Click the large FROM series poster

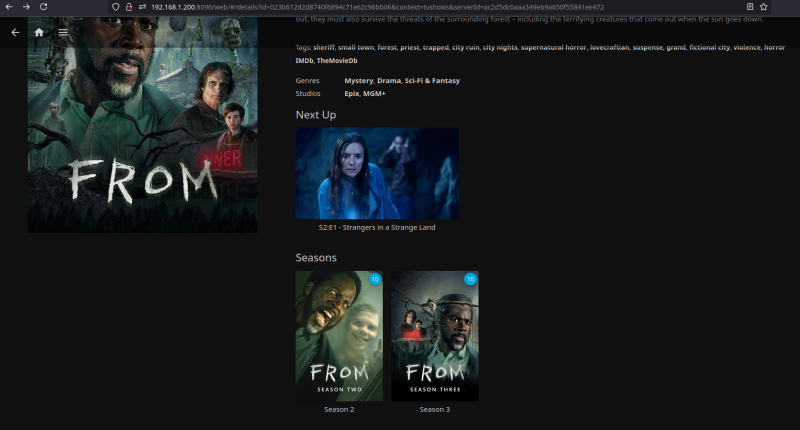point(142,125)
